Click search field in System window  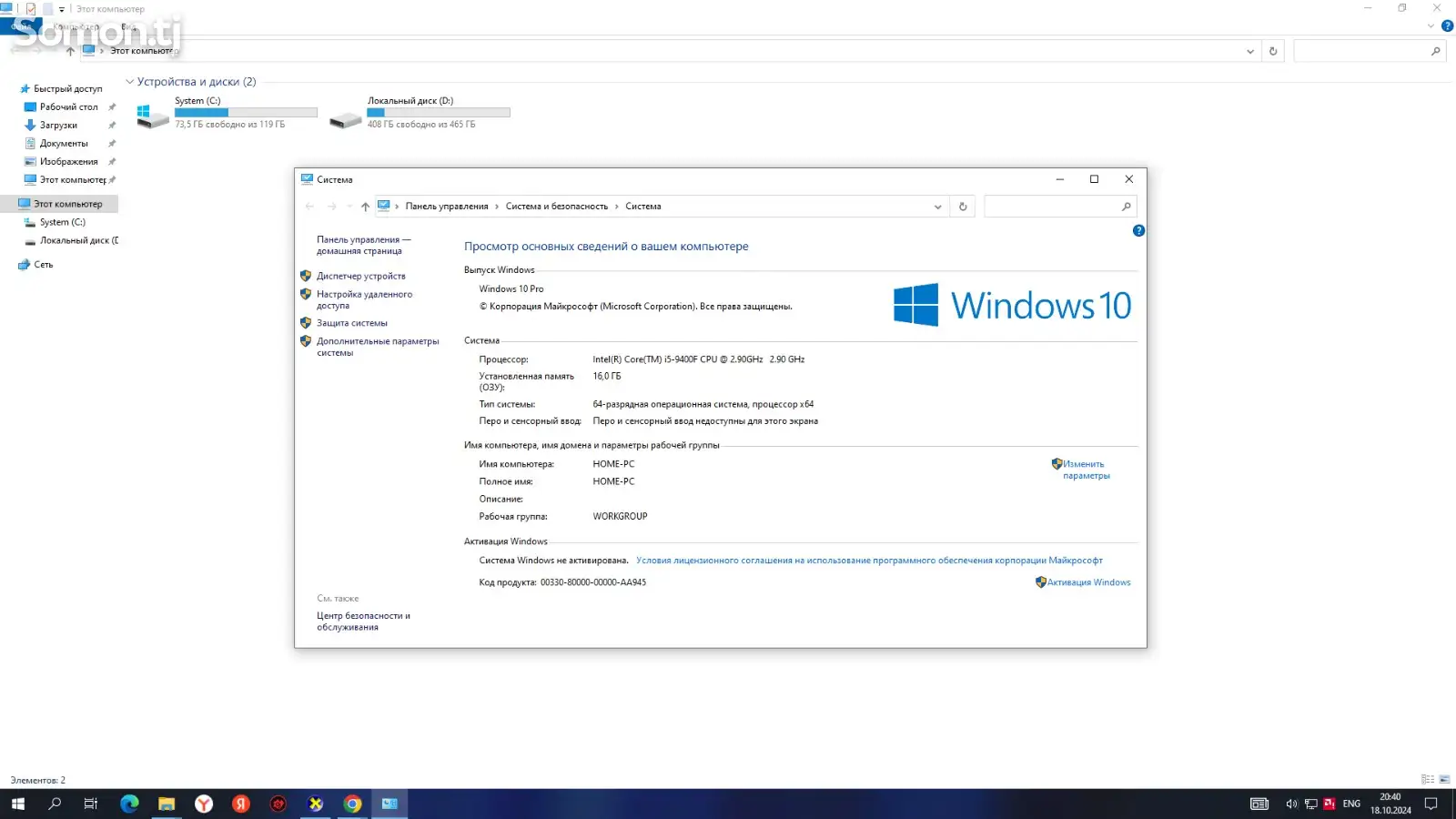[1060, 207]
